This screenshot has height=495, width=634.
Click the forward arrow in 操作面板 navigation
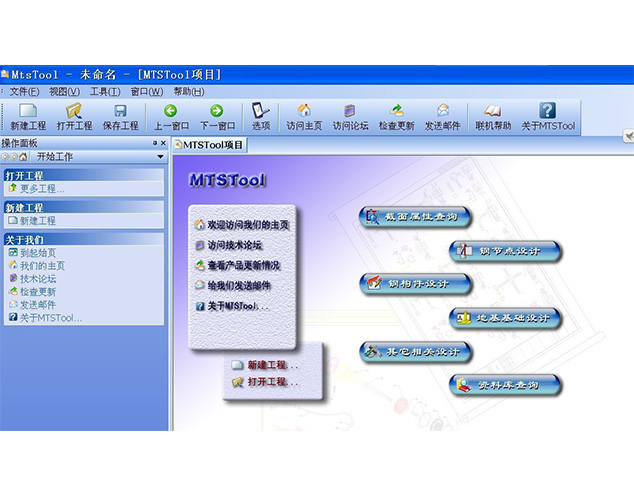pyautogui.click(x=14, y=157)
